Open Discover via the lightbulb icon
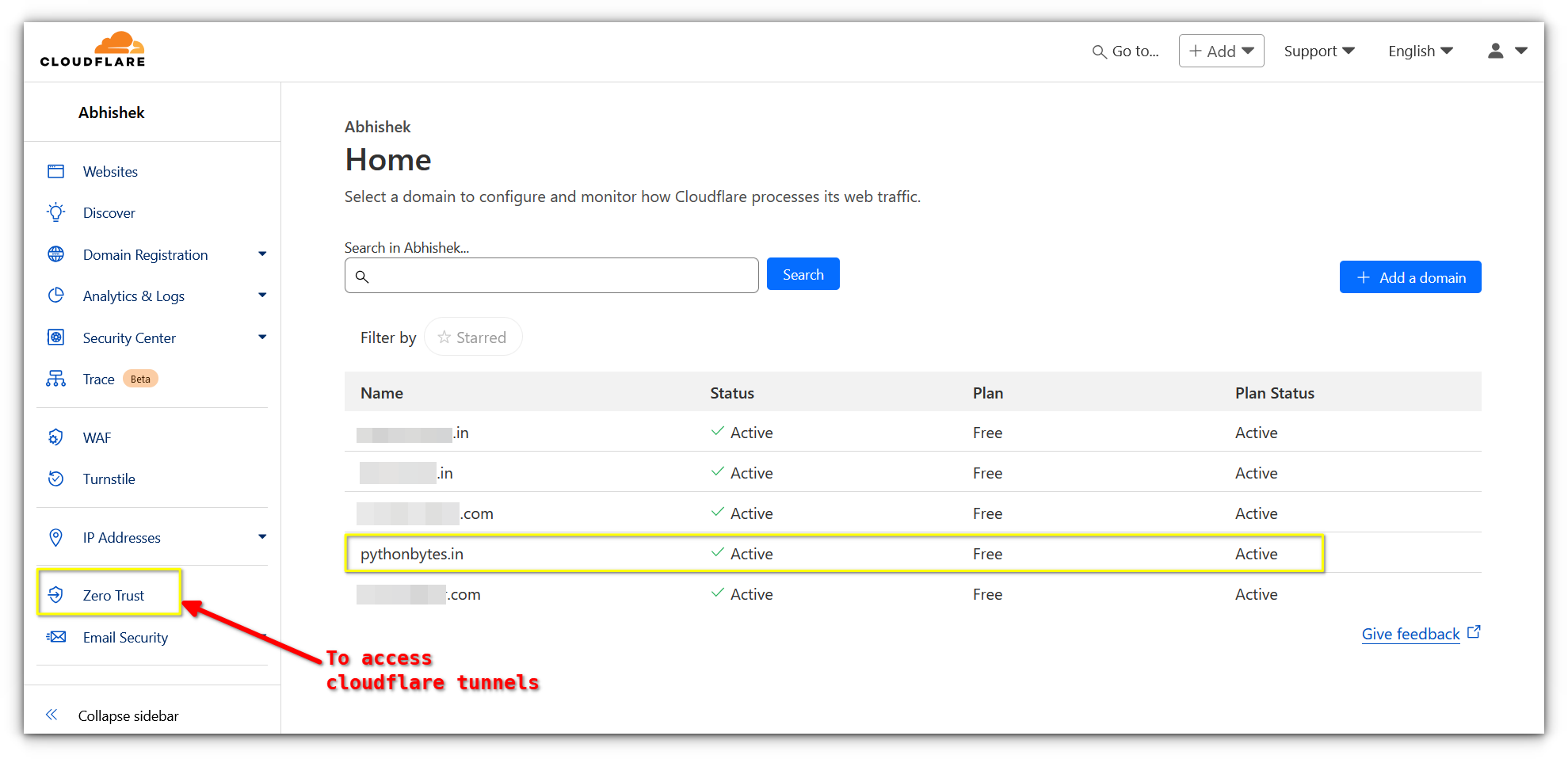The image size is (1568, 759). 55,212
